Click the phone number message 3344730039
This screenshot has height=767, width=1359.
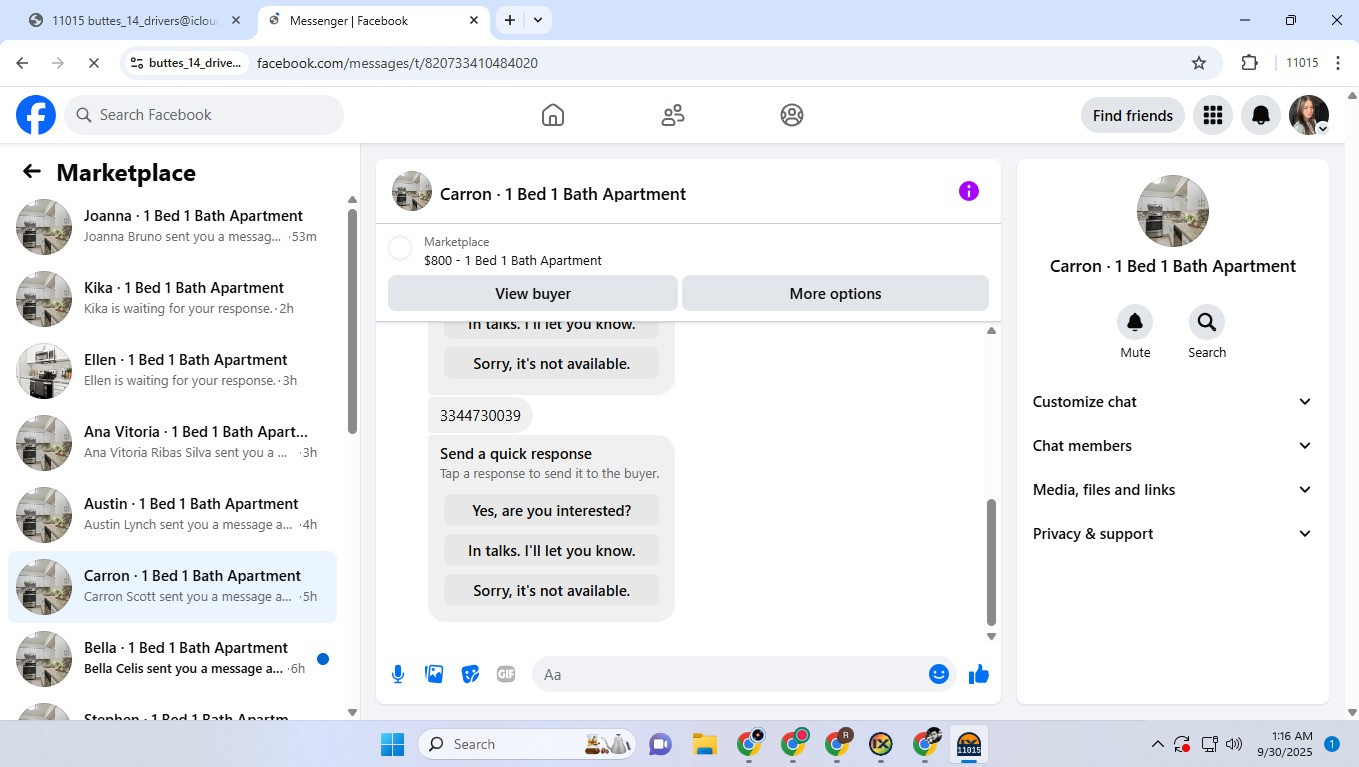click(480, 415)
